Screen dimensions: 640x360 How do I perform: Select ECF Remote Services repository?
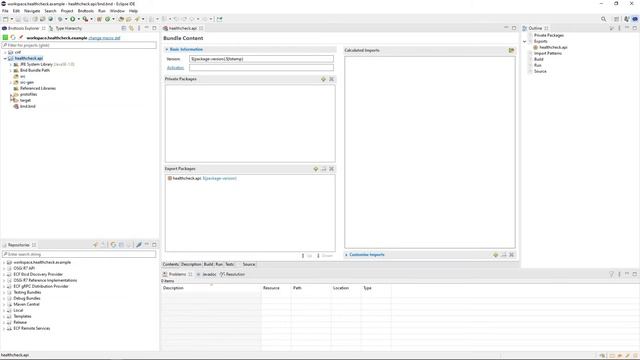(x=32, y=329)
